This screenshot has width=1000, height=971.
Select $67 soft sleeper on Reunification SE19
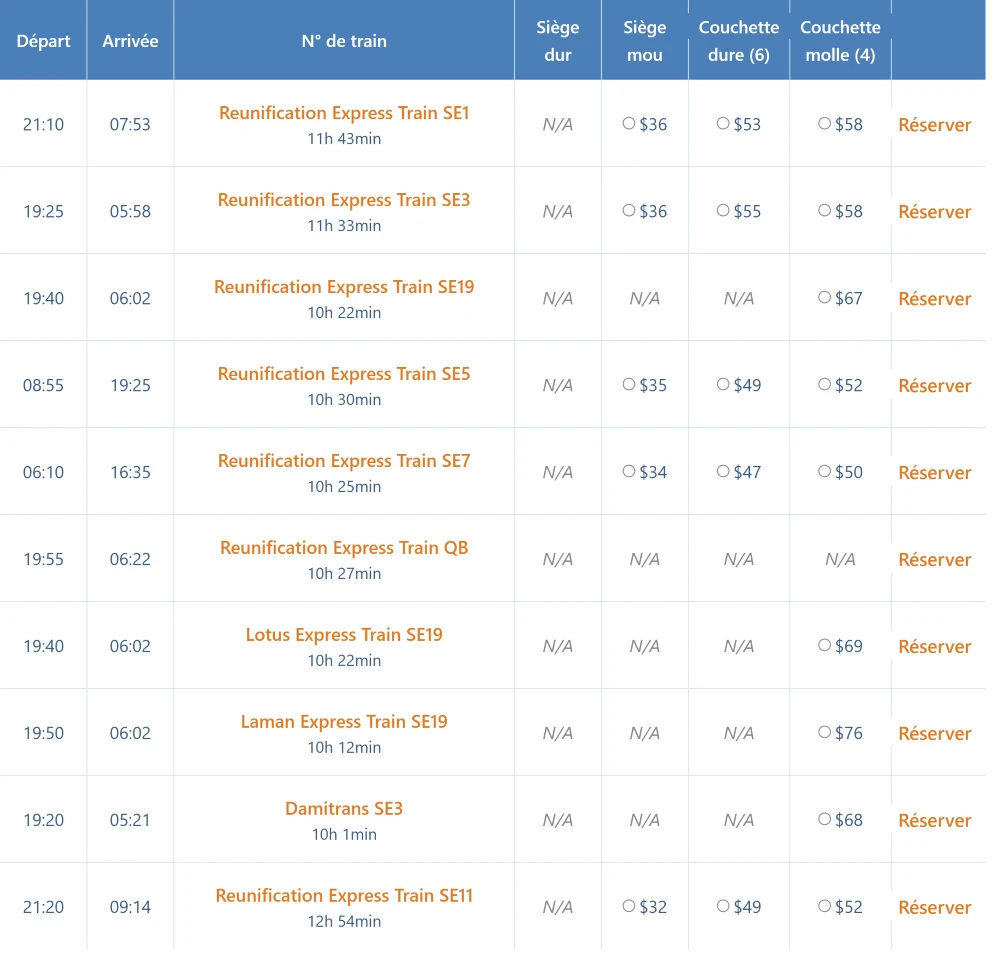click(825, 297)
